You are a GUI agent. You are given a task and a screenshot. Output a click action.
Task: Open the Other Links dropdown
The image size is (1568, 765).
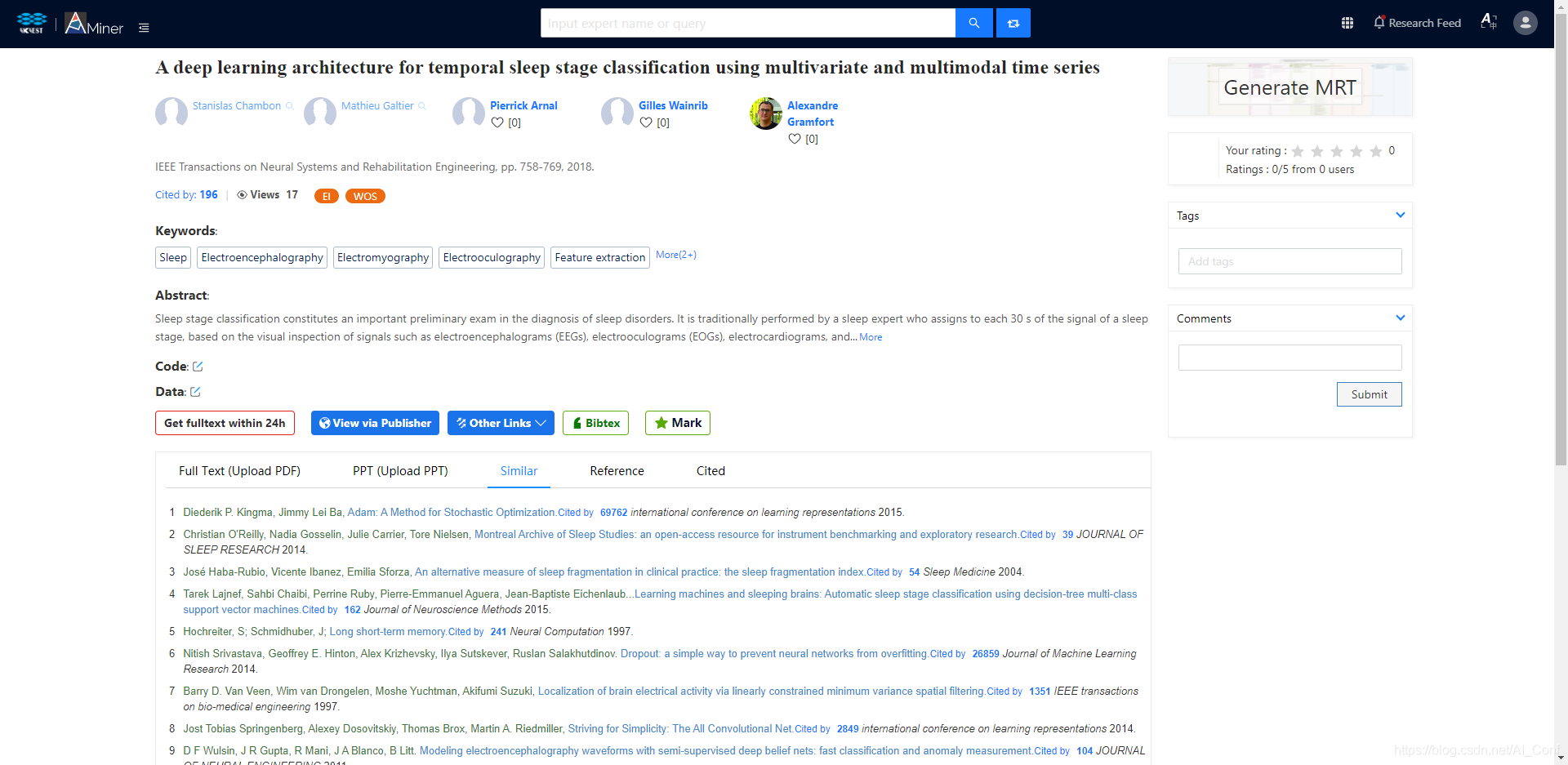(501, 423)
